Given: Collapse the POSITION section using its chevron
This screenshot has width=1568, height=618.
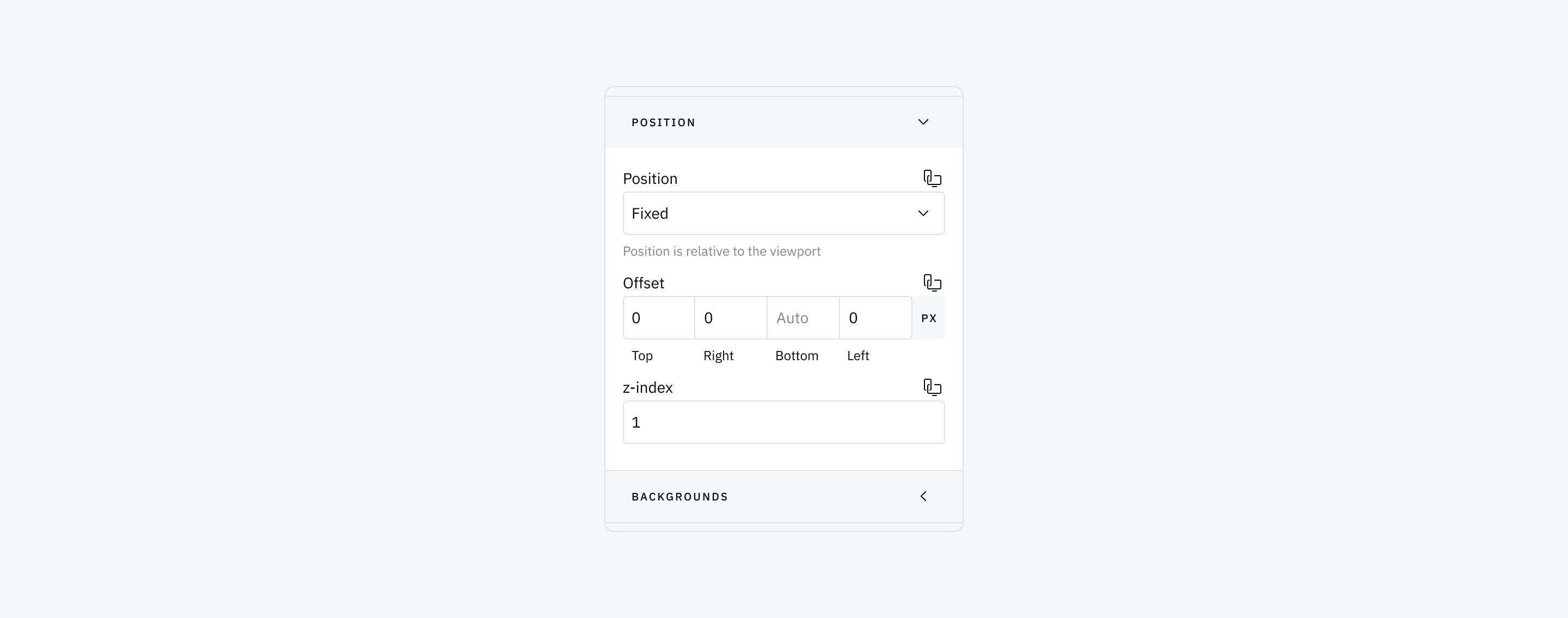Looking at the screenshot, I should (923, 122).
